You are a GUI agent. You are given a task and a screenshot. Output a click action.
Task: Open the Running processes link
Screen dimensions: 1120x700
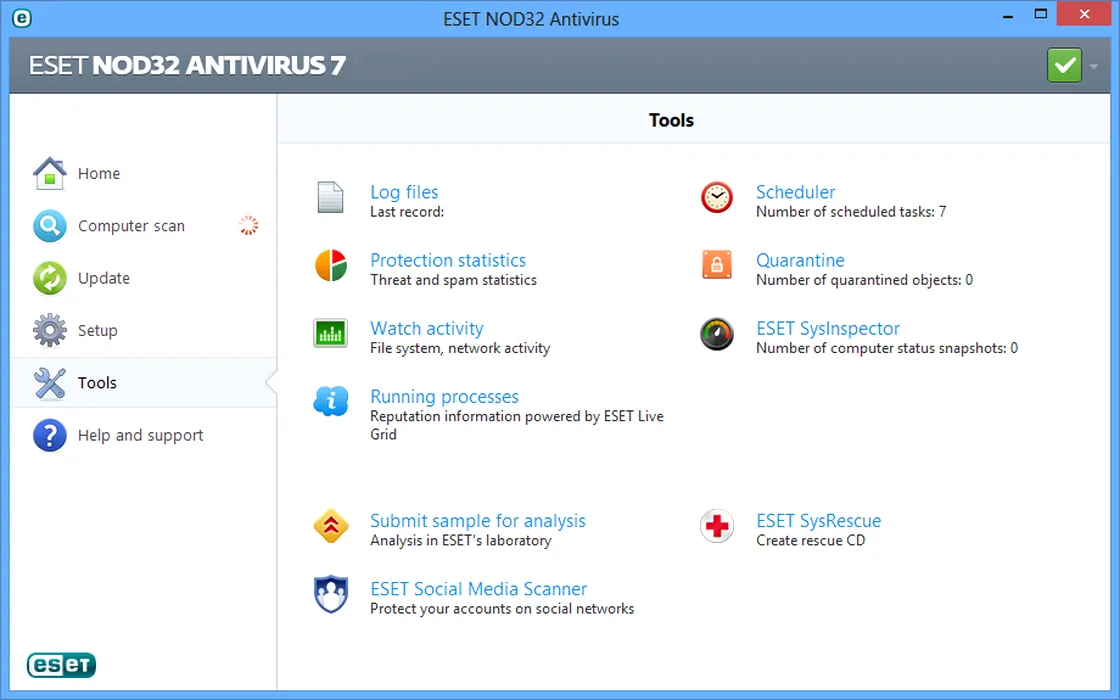click(444, 396)
